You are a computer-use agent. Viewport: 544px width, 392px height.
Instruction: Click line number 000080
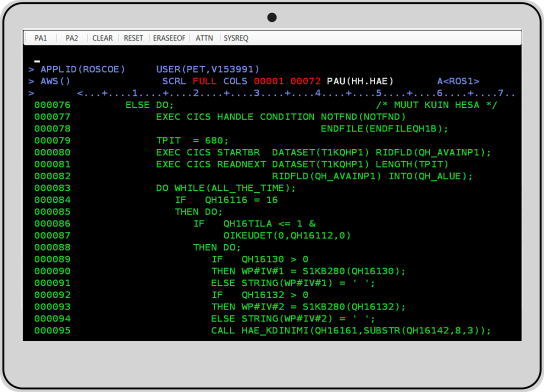[x=52, y=152]
